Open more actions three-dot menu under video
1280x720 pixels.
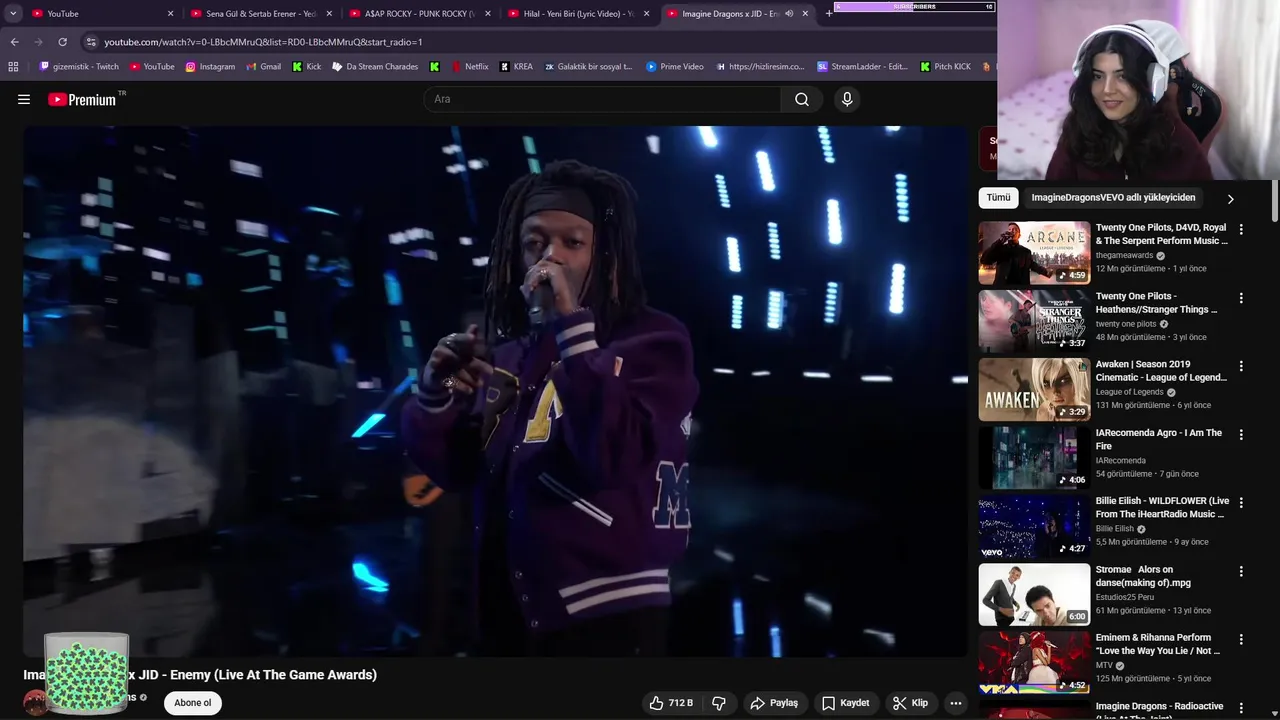[x=956, y=703]
